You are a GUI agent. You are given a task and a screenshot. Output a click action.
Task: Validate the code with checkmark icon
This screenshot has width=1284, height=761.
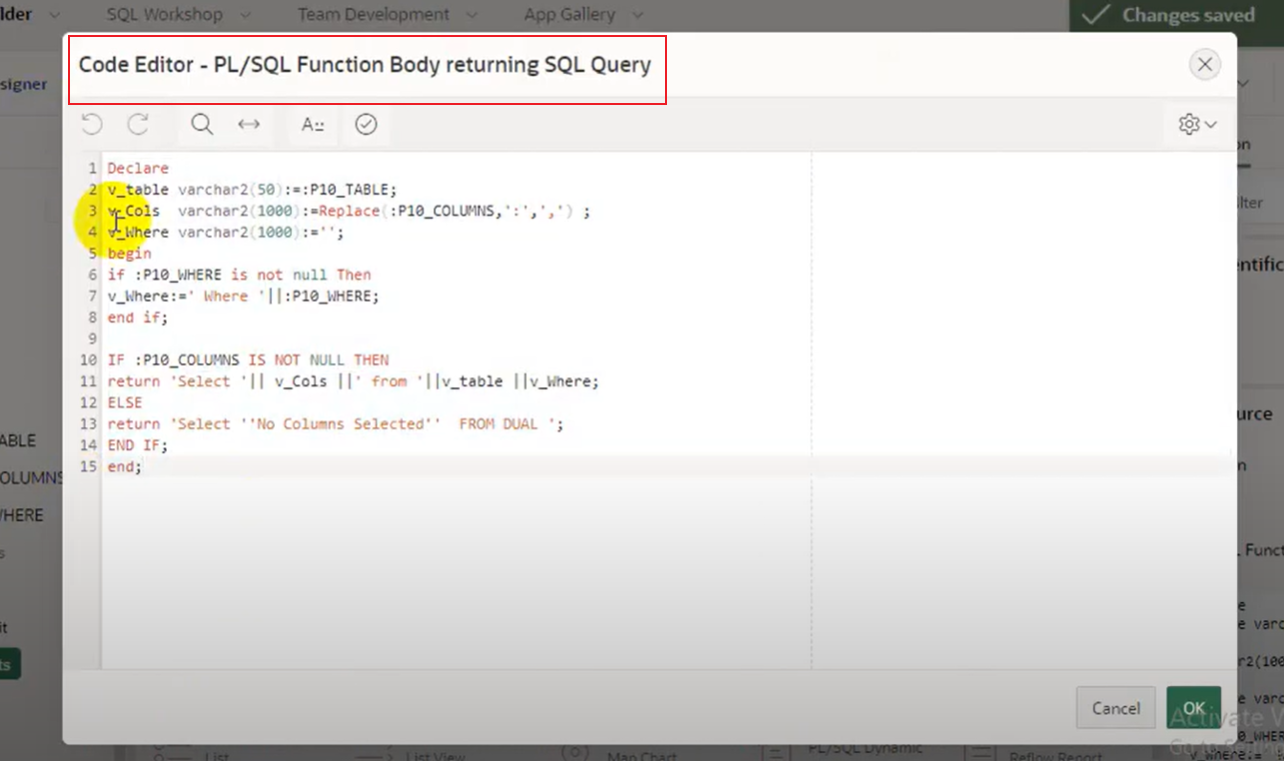point(366,124)
